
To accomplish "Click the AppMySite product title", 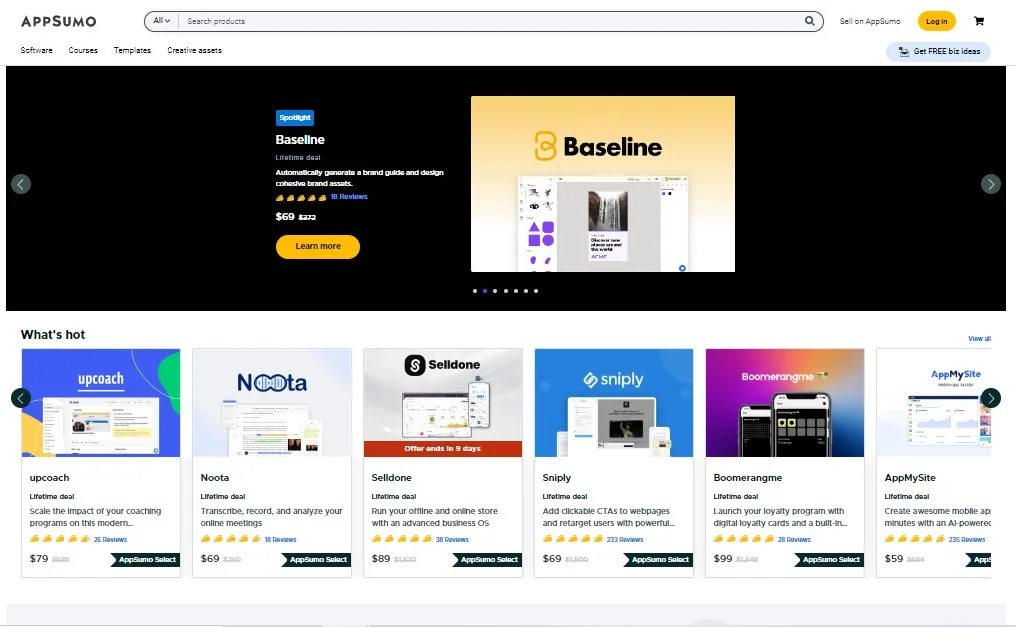I will coord(910,477).
